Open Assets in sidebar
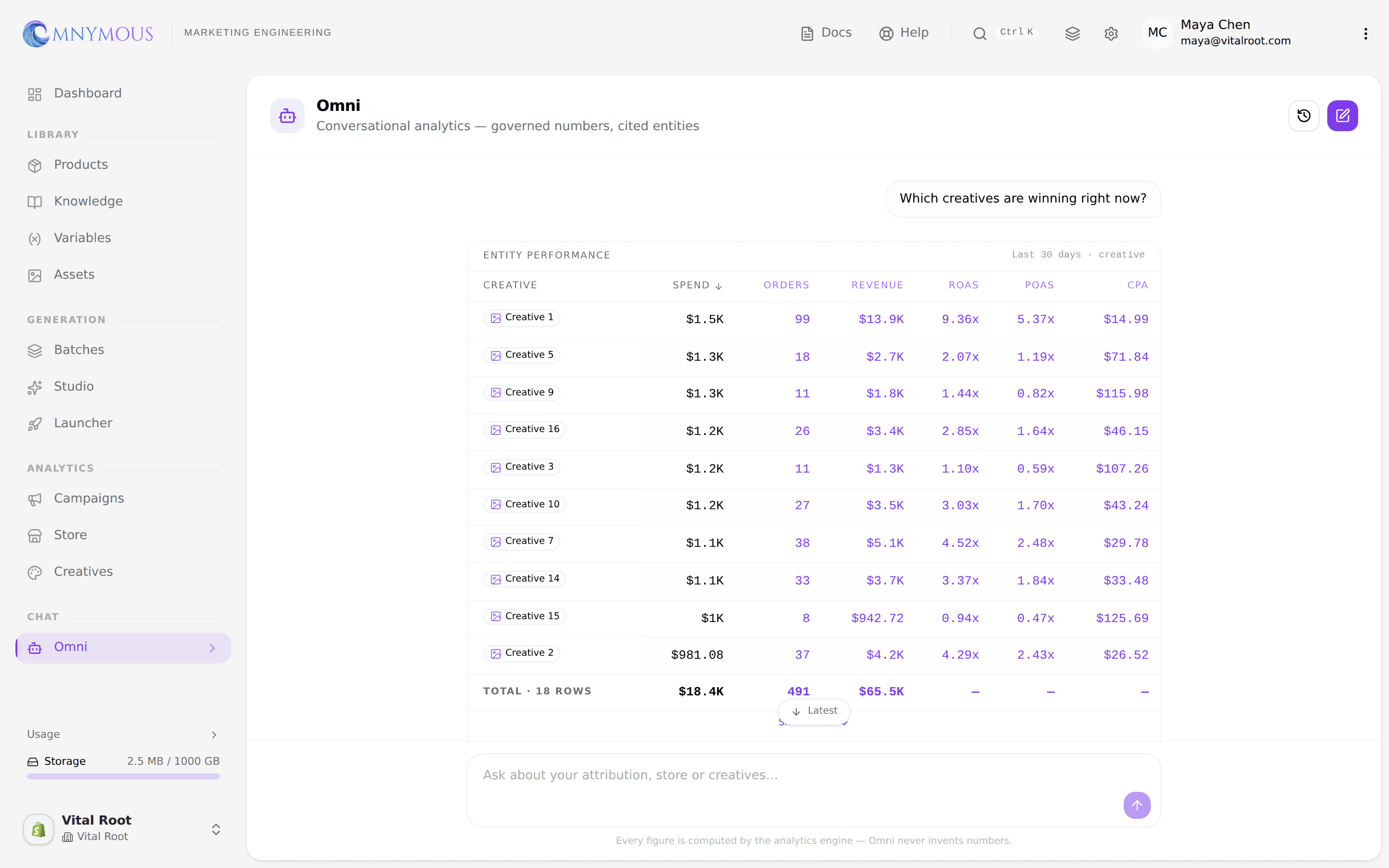This screenshot has width=1389, height=868. tap(123, 275)
